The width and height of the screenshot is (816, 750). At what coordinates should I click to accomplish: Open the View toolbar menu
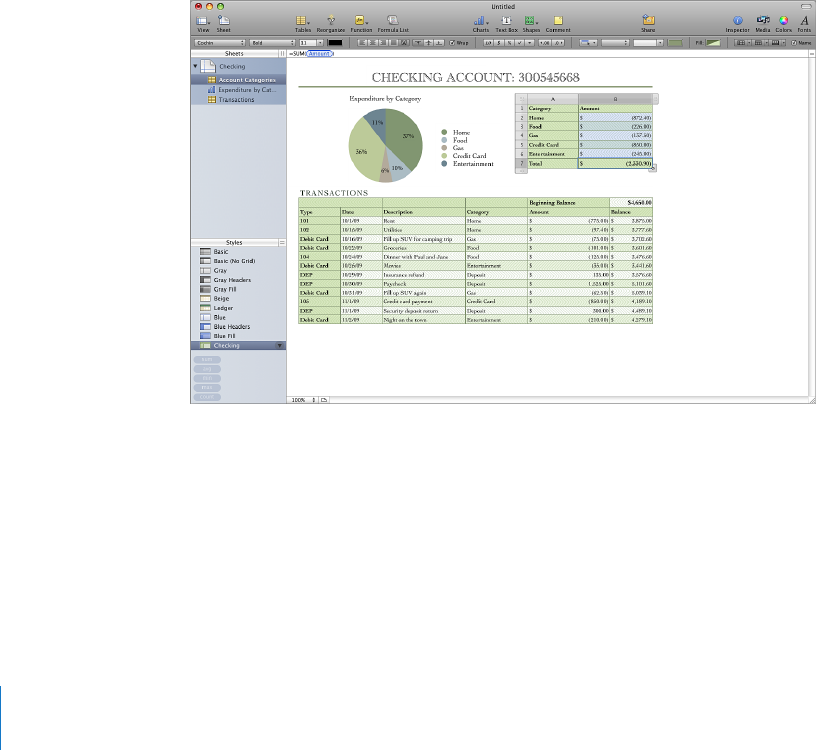(x=203, y=23)
